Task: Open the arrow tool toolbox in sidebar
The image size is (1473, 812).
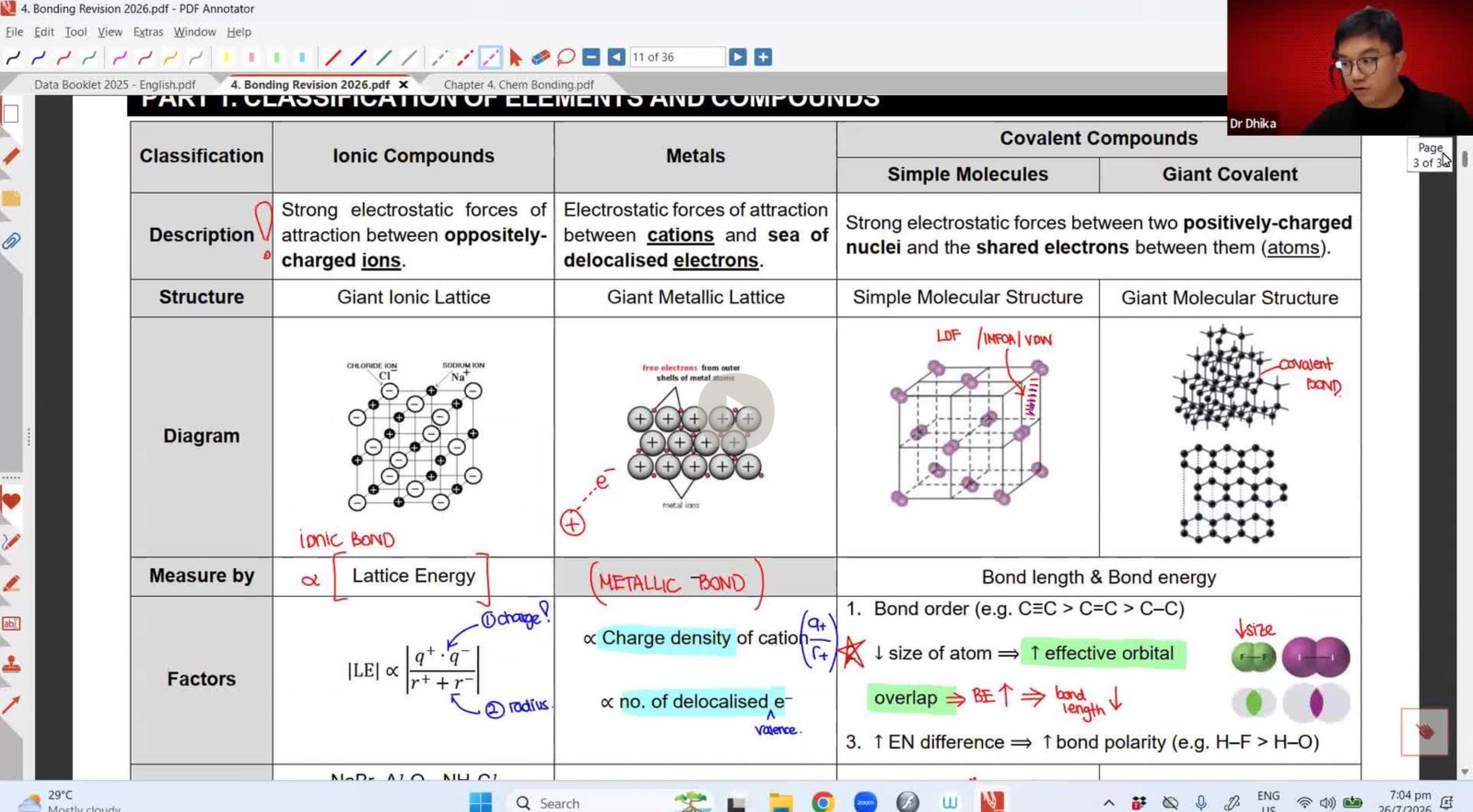Action: pyautogui.click(x=11, y=705)
